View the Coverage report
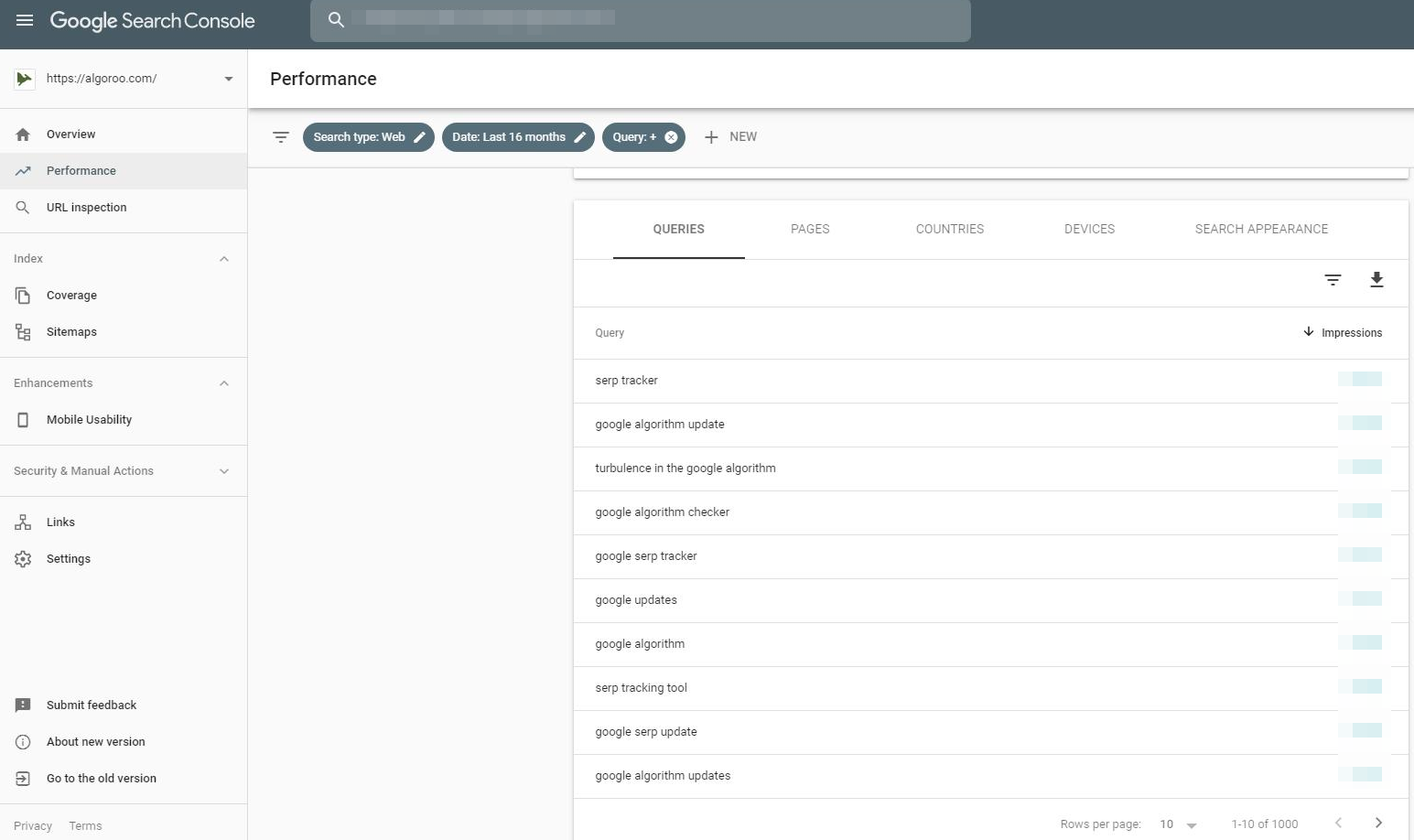Viewport: 1414px width, 840px height. pos(71,295)
